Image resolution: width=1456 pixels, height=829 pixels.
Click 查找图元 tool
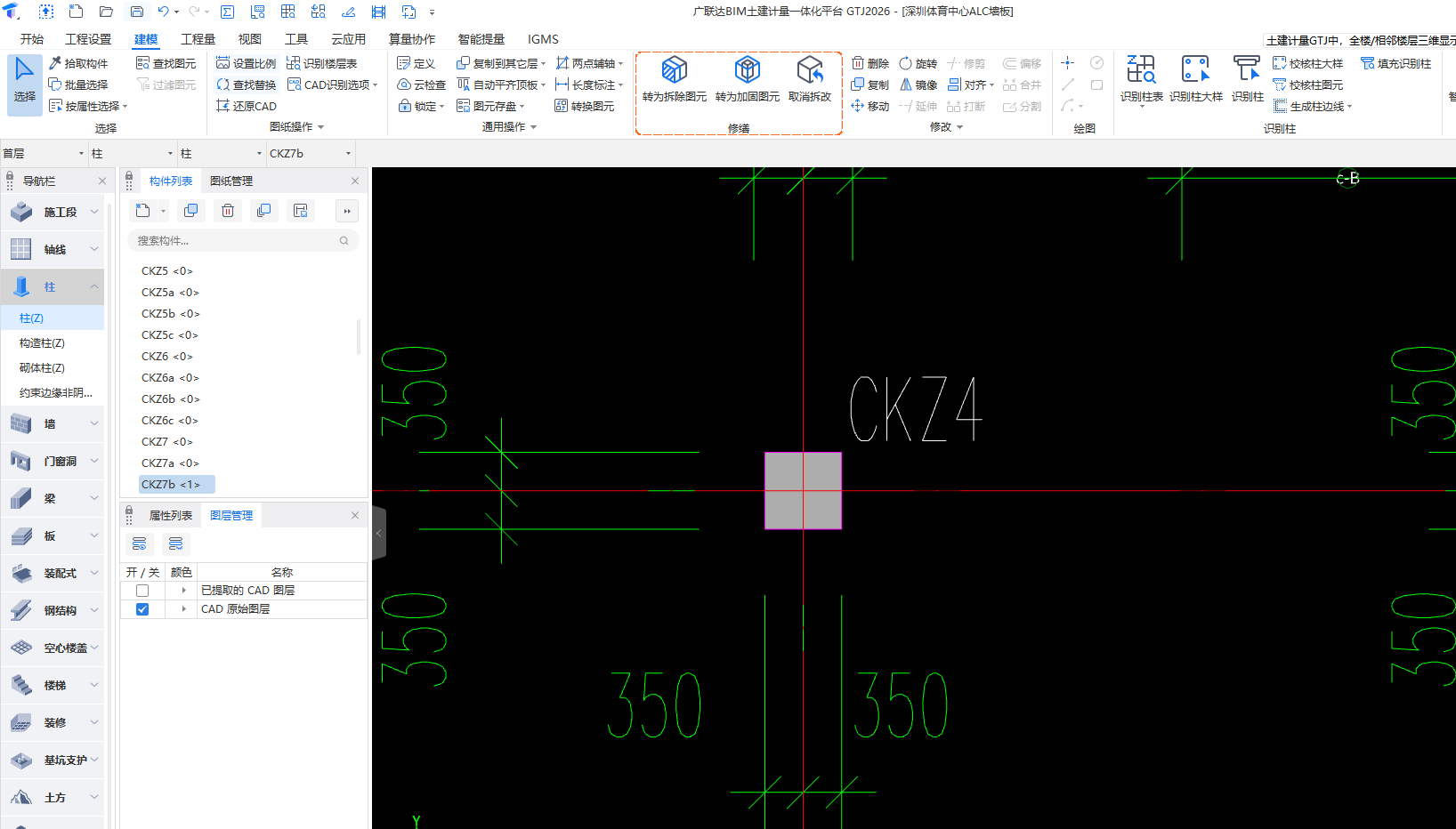coord(166,63)
